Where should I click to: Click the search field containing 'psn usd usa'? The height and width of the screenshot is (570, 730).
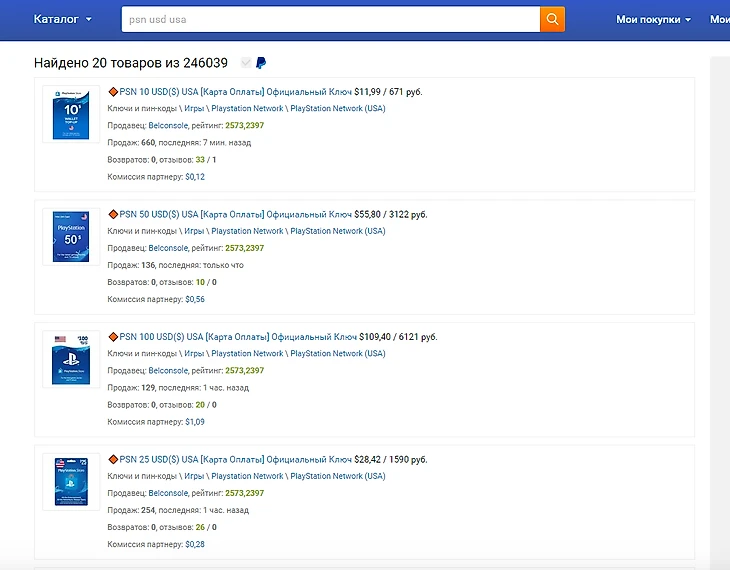(x=330, y=19)
